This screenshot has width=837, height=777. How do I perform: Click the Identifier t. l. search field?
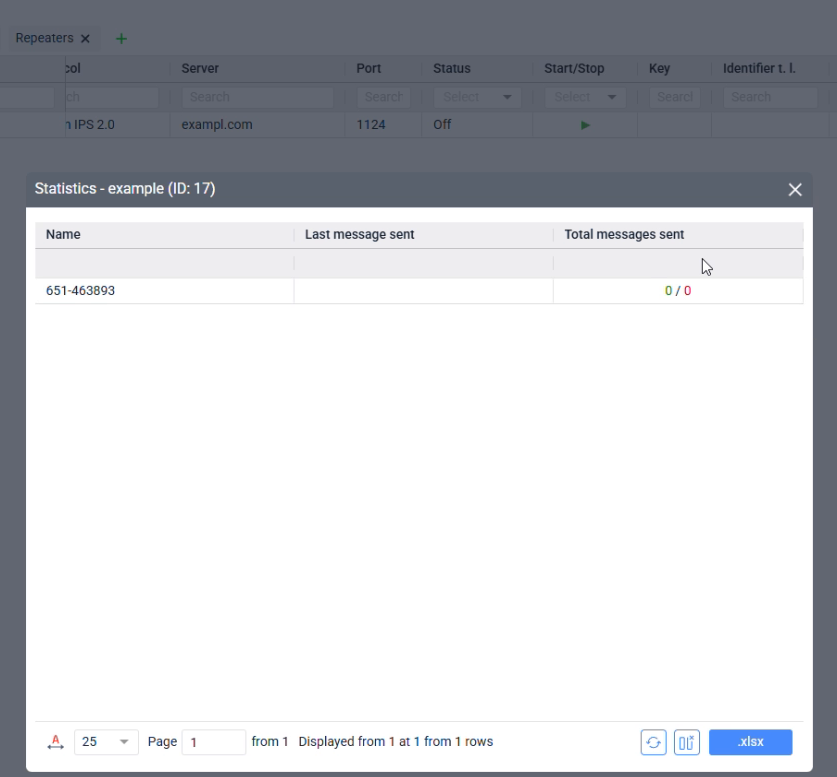click(770, 97)
